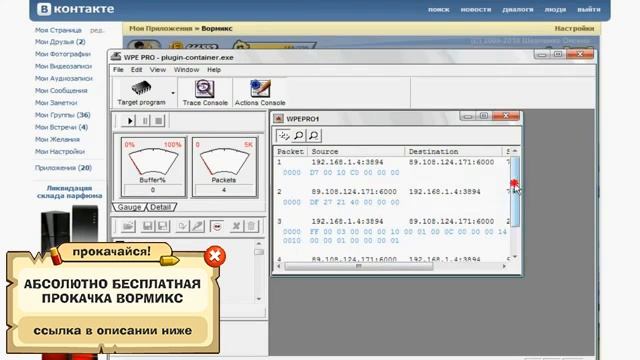This screenshot has height=360, width=640.
Task: Click the first save disk icon
Action: pos(147,226)
